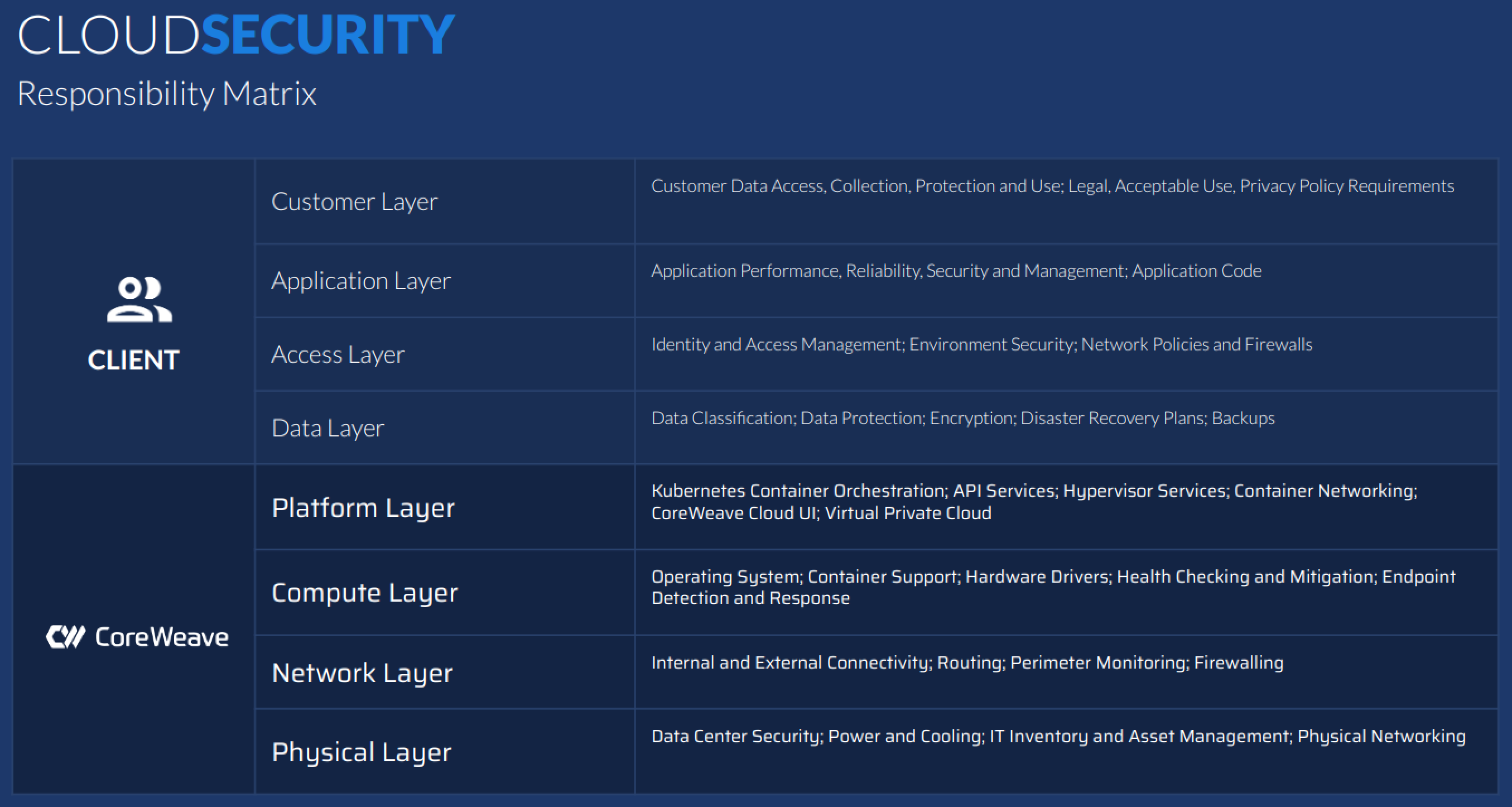
Task: Click the Operating System; Container Support description
Action: (x=1053, y=587)
